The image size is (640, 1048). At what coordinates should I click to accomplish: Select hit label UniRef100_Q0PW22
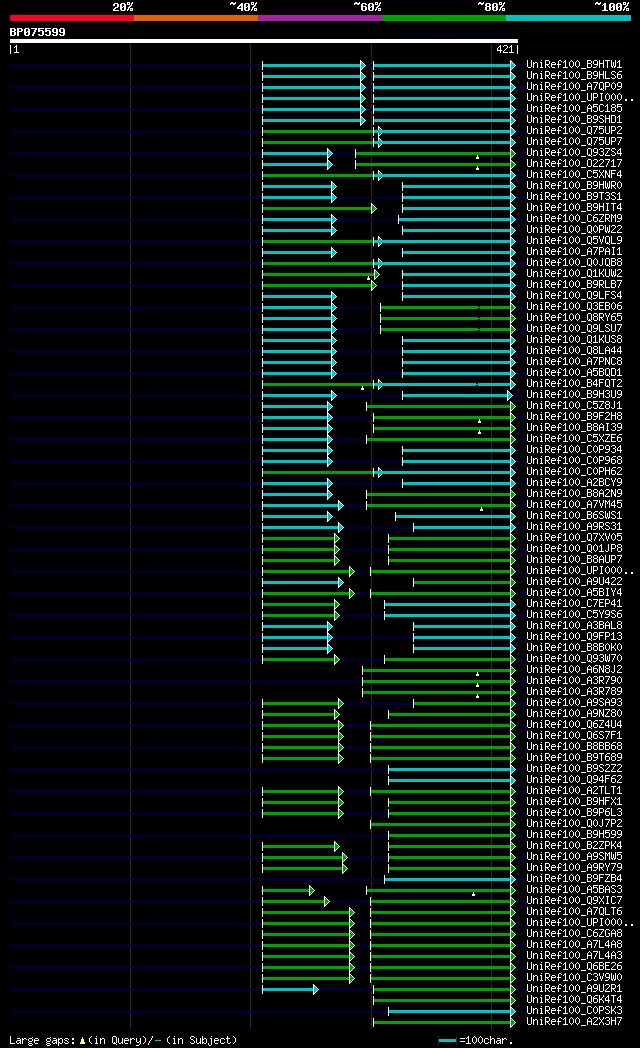[x=574, y=229]
